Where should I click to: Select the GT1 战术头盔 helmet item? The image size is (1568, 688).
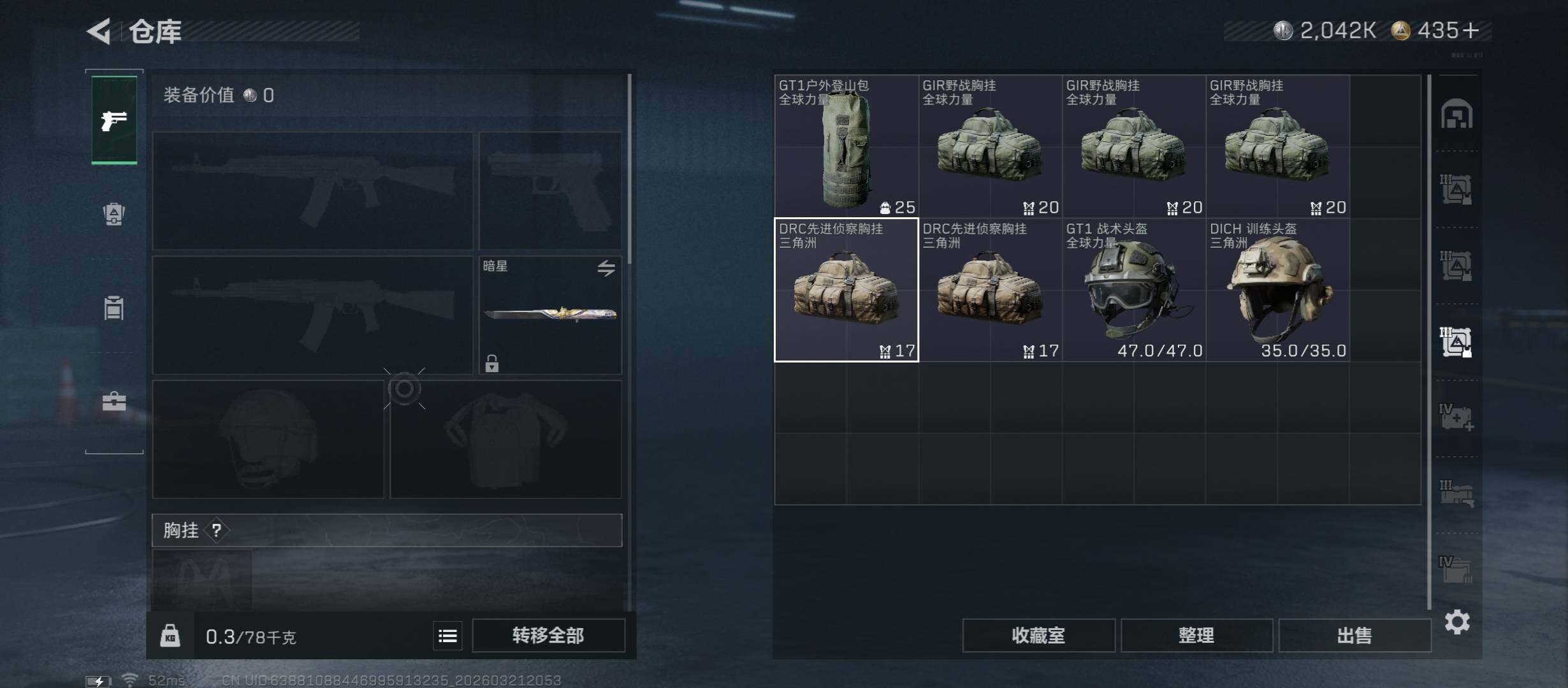tap(1134, 290)
